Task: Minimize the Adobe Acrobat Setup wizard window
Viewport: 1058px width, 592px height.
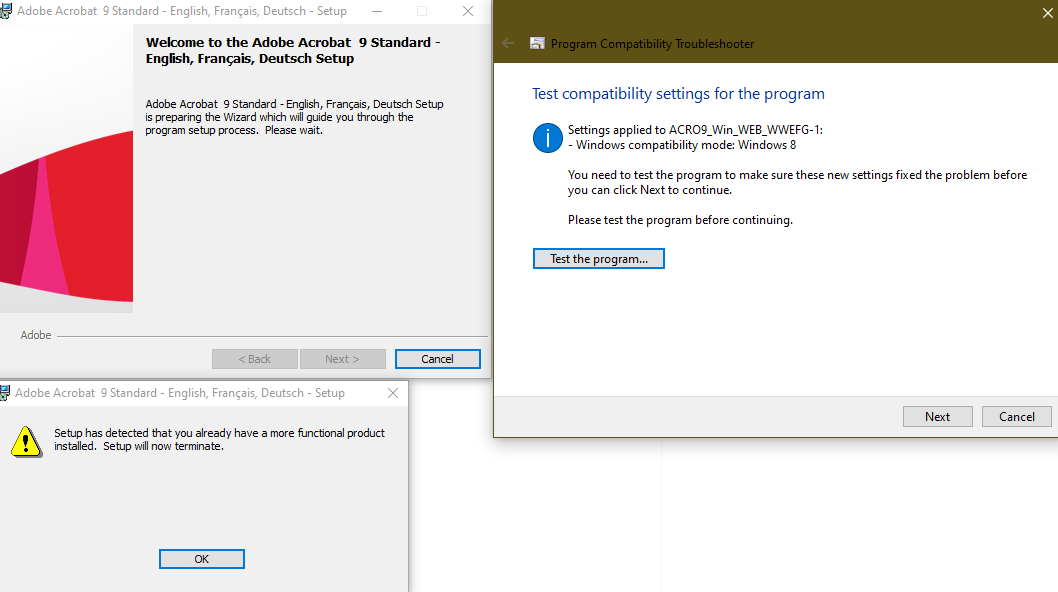Action: click(377, 11)
